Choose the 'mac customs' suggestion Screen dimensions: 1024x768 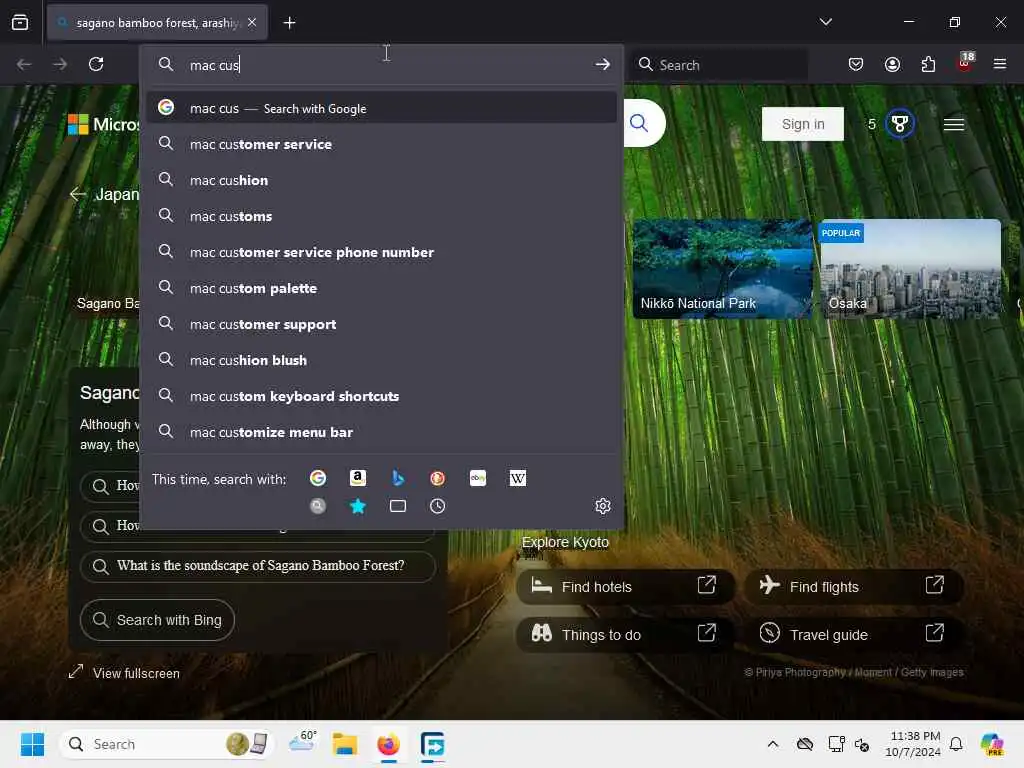pos(381,216)
